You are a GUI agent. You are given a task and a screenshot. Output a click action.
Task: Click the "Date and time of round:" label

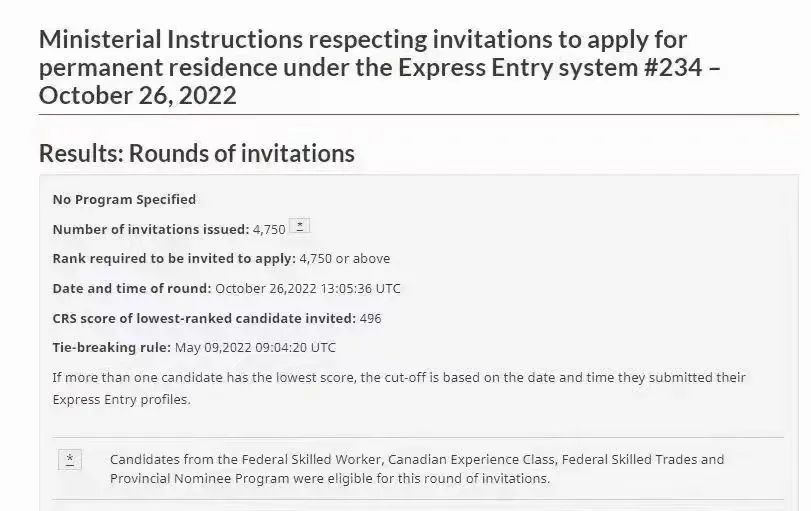point(132,288)
